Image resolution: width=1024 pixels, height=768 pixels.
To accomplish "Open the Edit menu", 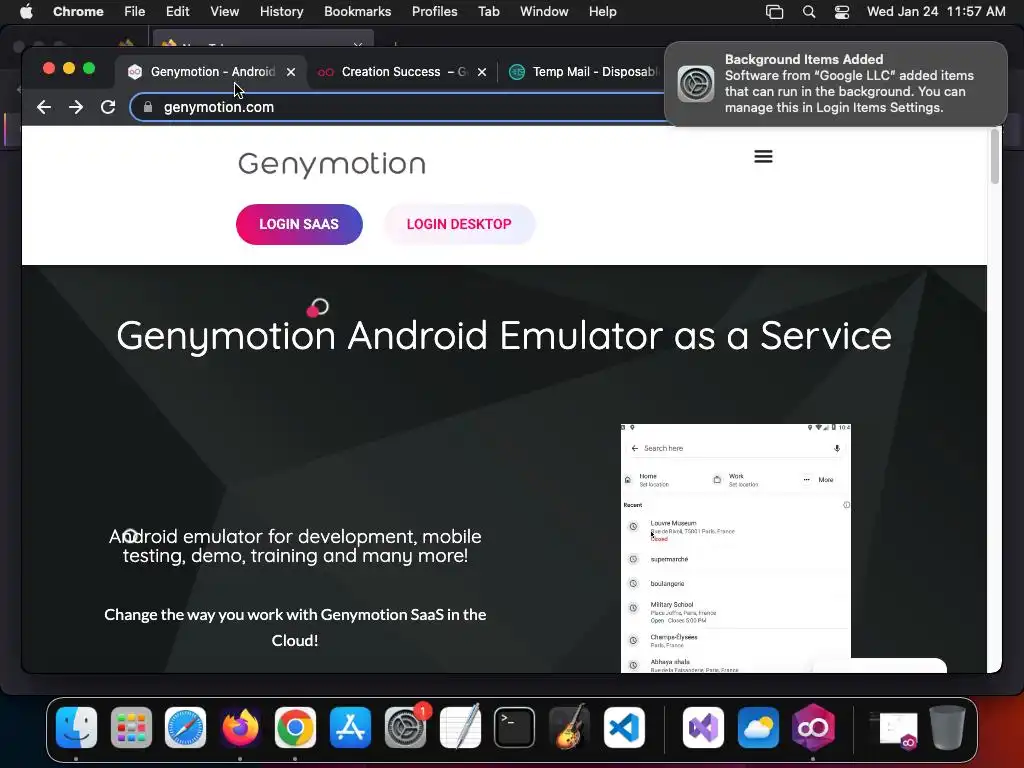I will pos(177,11).
